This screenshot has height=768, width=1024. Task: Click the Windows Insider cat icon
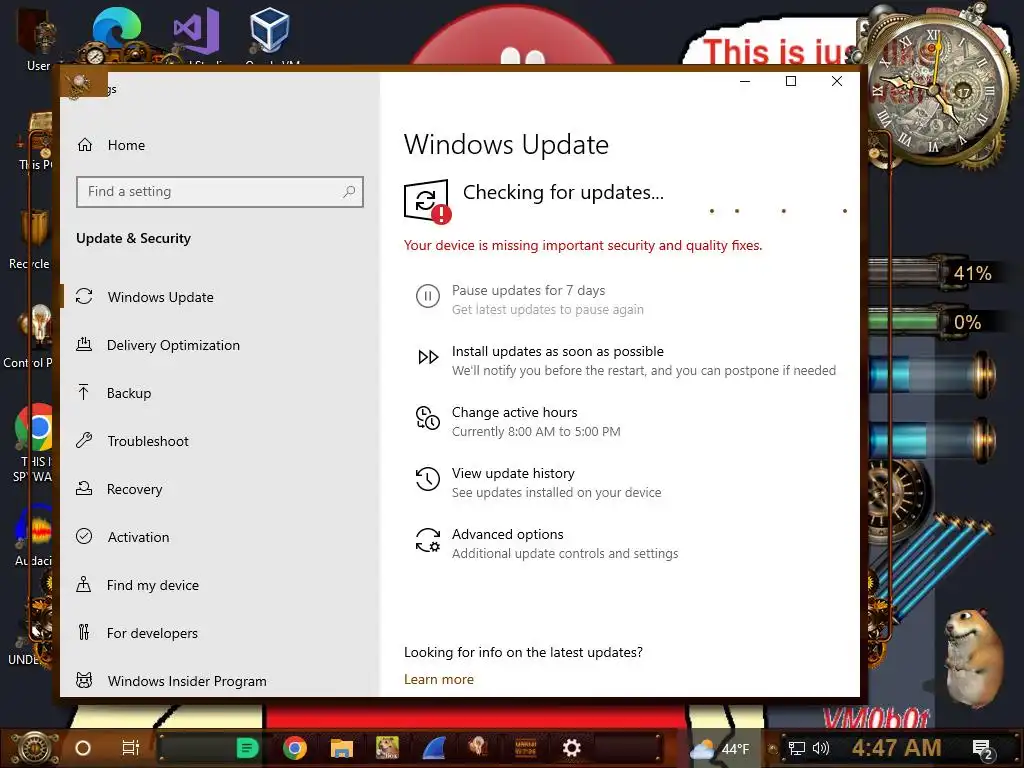tap(84, 680)
